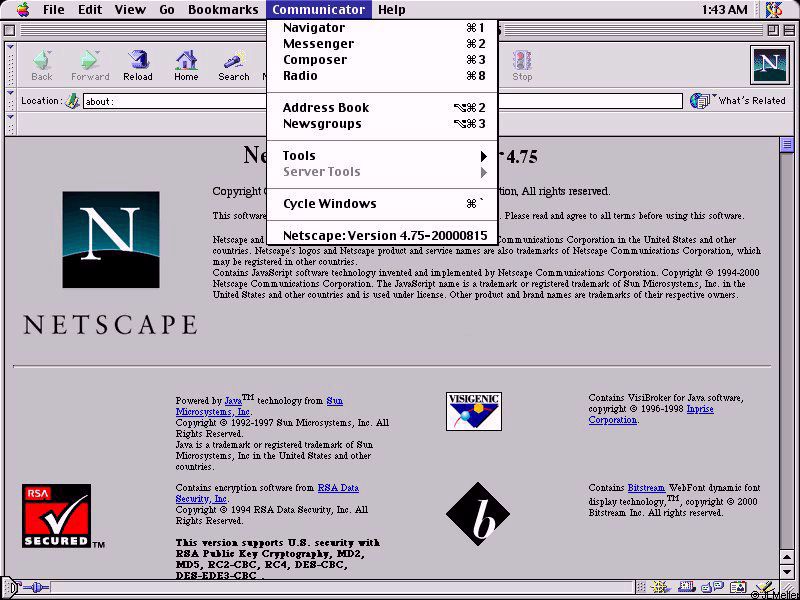Click the vertical scrollbar thumb

coord(786,145)
